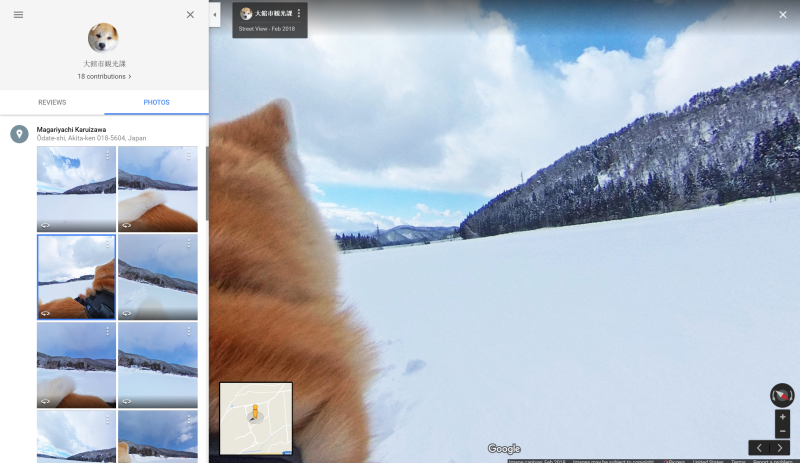Exit Street View with the top-right X
The image size is (800, 463).
(x=783, y=15)
